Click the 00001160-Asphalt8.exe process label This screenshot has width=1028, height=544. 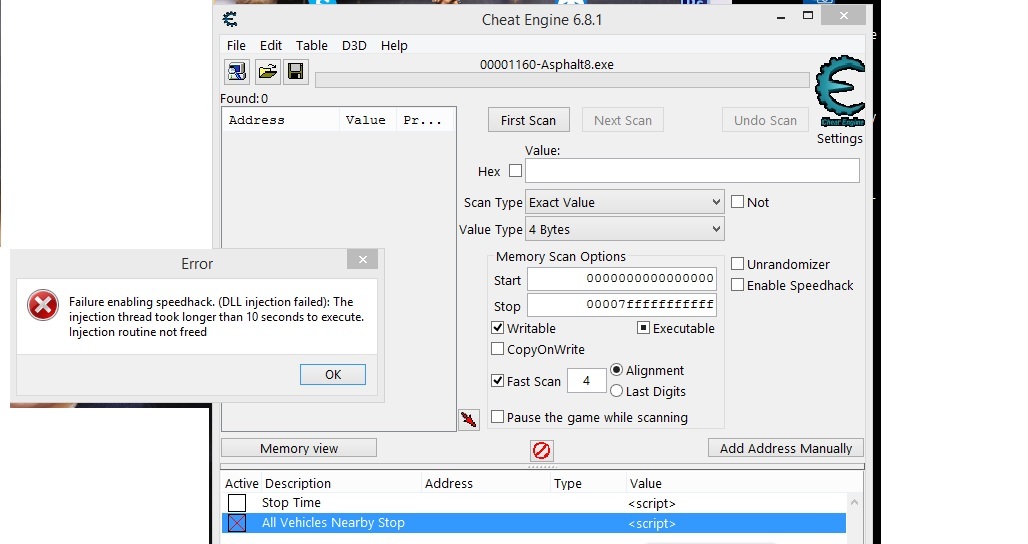(x=547, y=64)
